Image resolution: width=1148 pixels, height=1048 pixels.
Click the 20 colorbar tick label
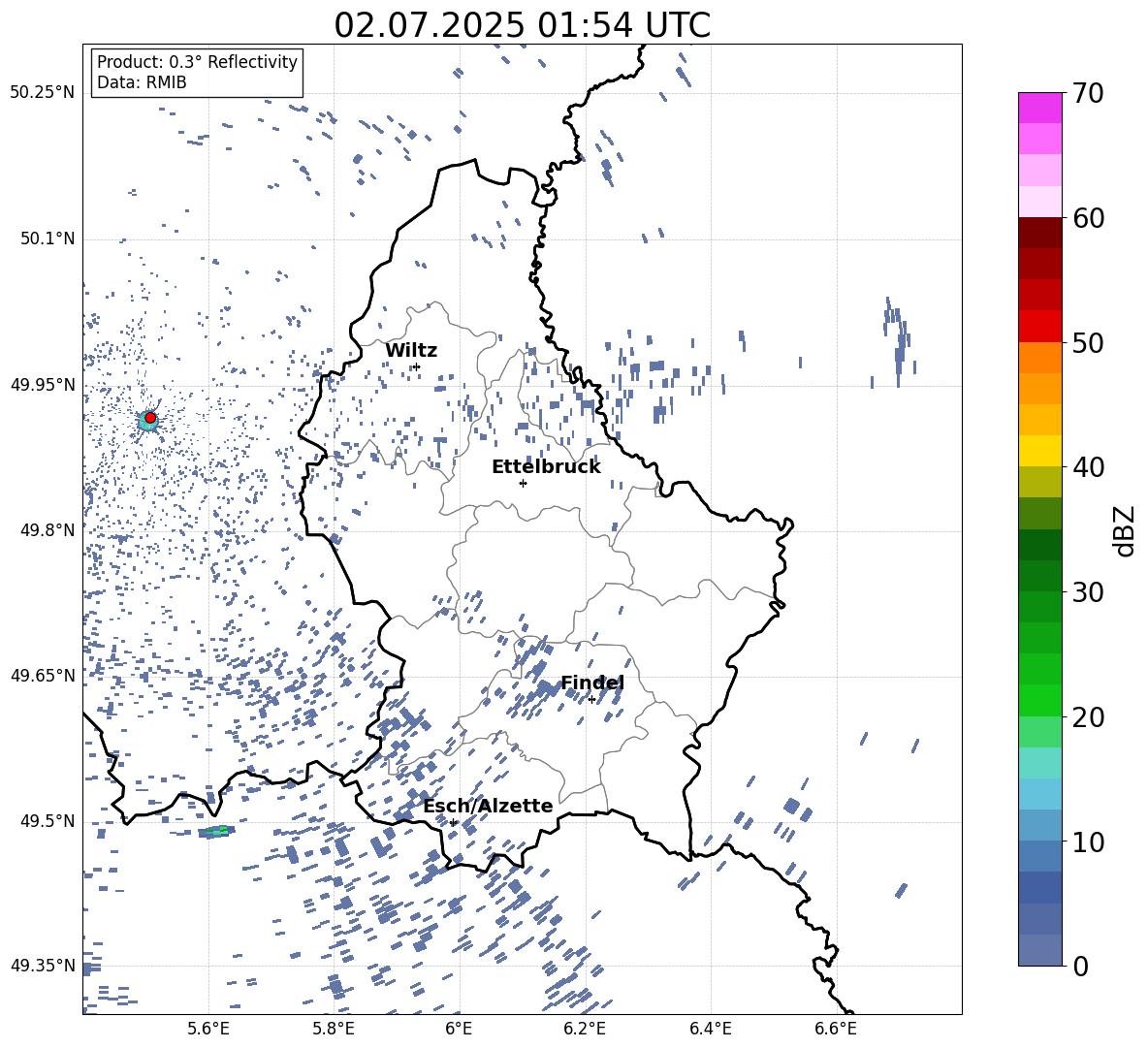point(1088,717)
